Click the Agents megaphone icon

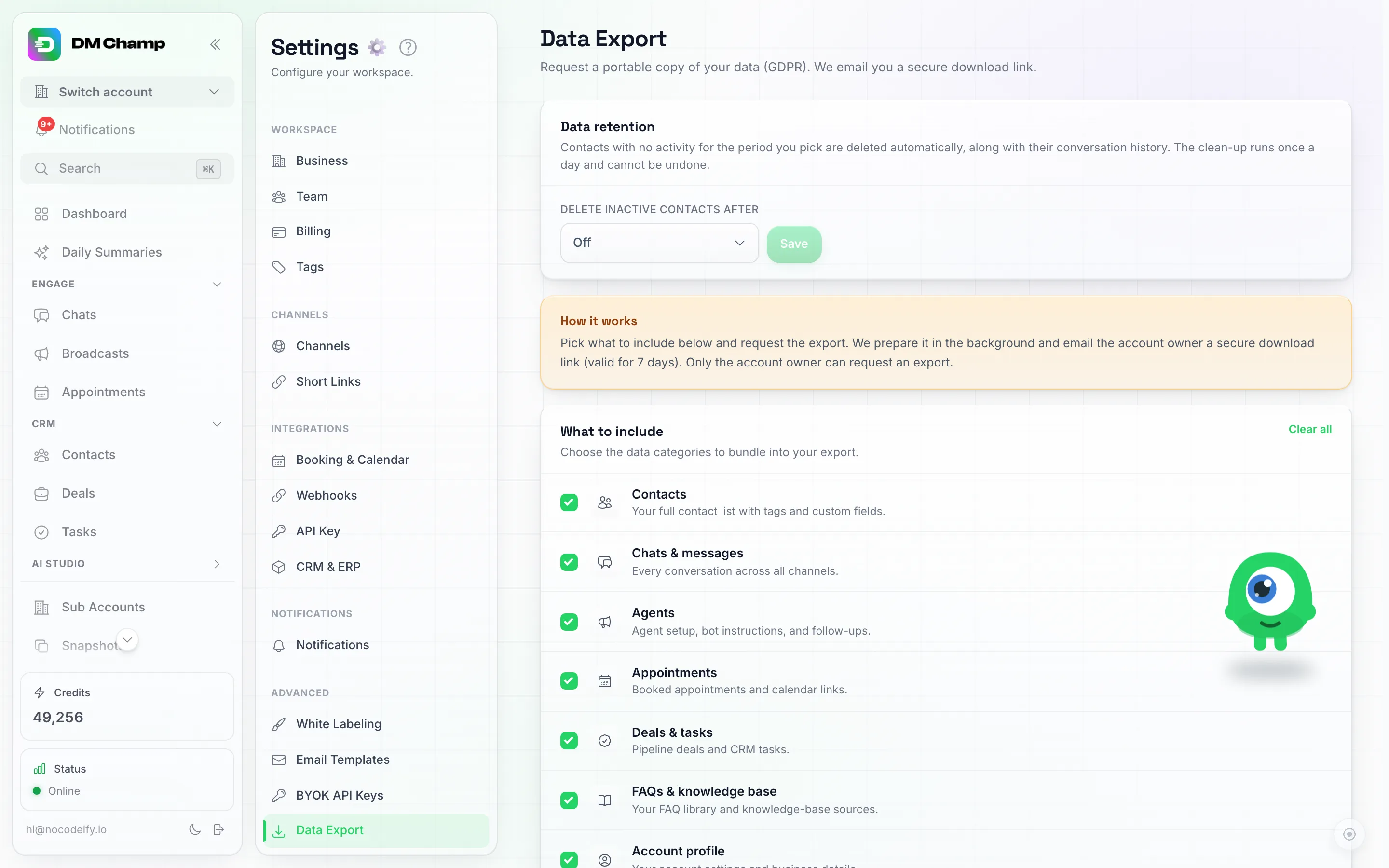tap(604, 622)
